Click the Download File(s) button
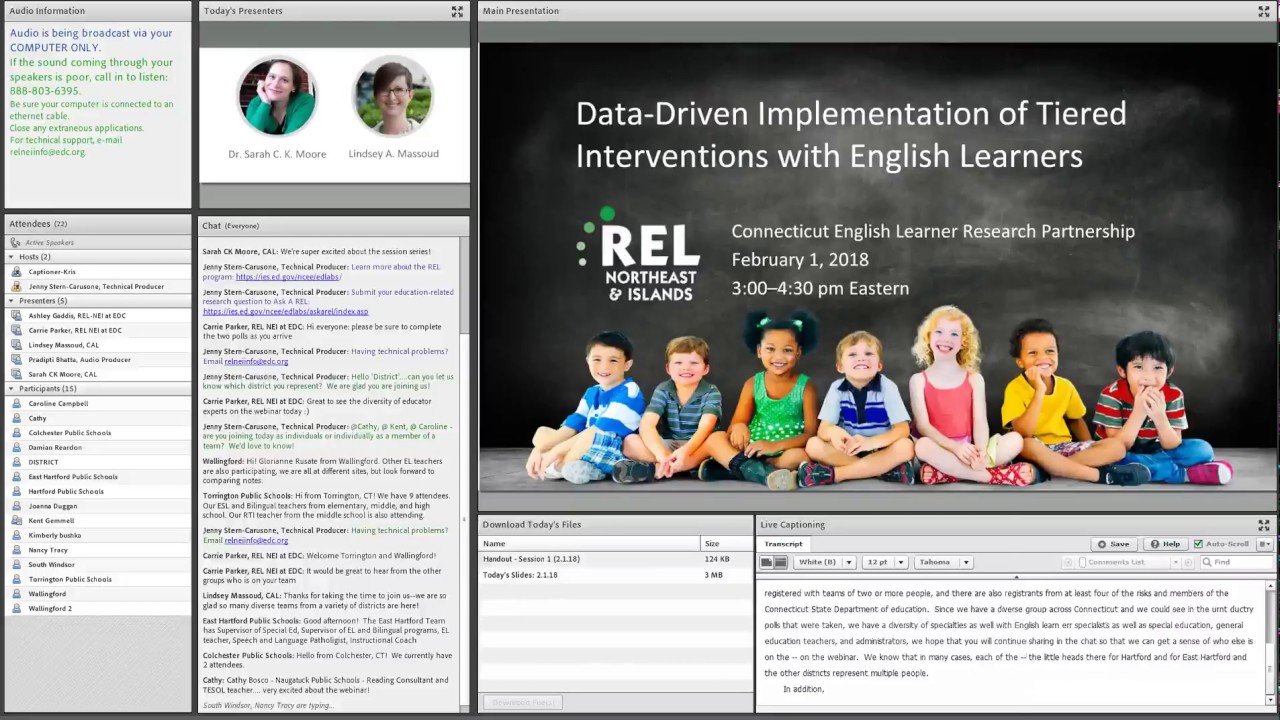 (x=523, y=702)
